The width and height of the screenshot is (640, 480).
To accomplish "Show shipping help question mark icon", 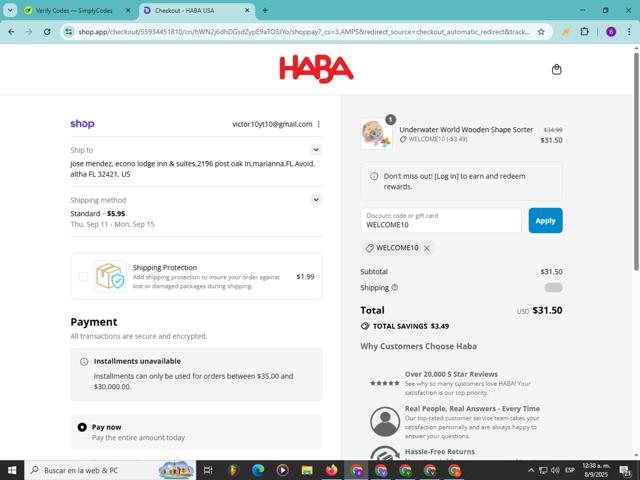I will pyautogui.click(x=395, y=287).
